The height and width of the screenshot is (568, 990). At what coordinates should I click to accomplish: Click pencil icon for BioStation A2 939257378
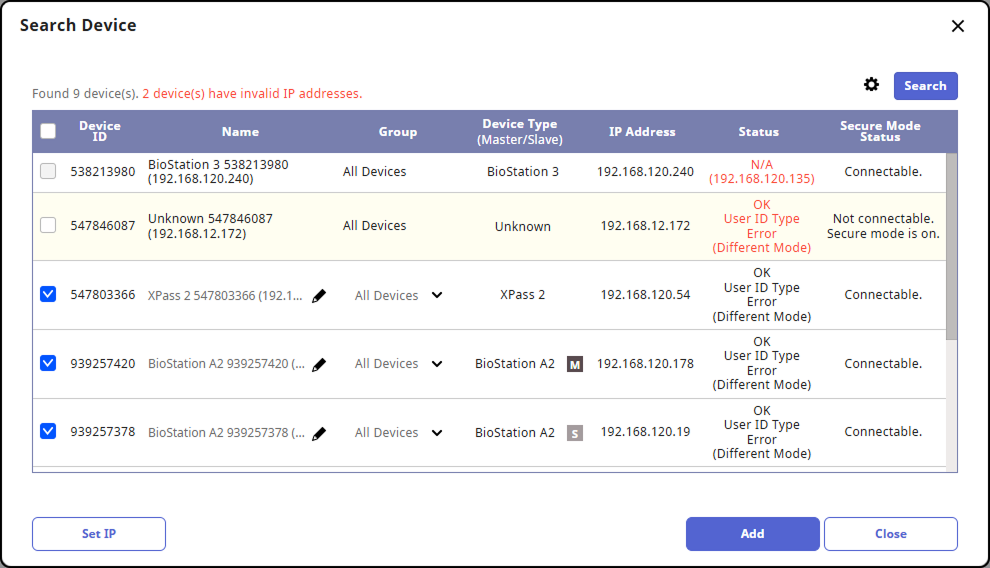point(319,434)
